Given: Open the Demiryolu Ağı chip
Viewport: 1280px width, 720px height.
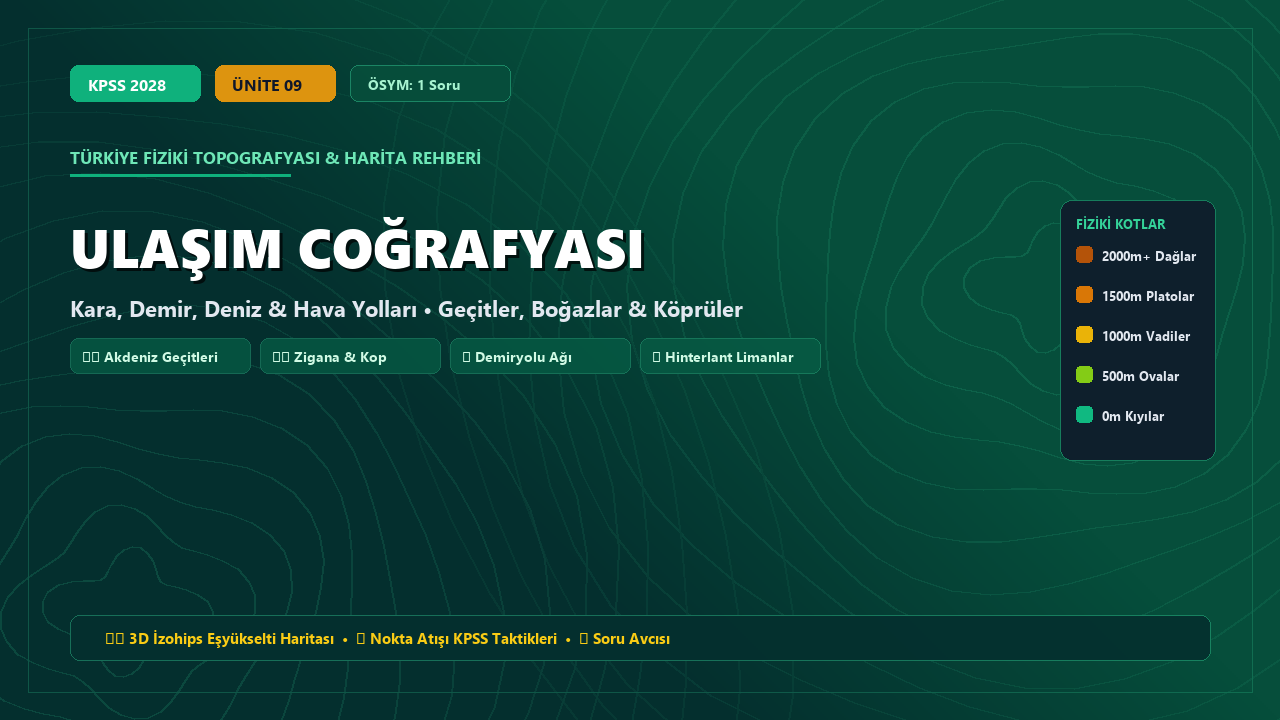Looking at the screenshot, I should point(540,356).
